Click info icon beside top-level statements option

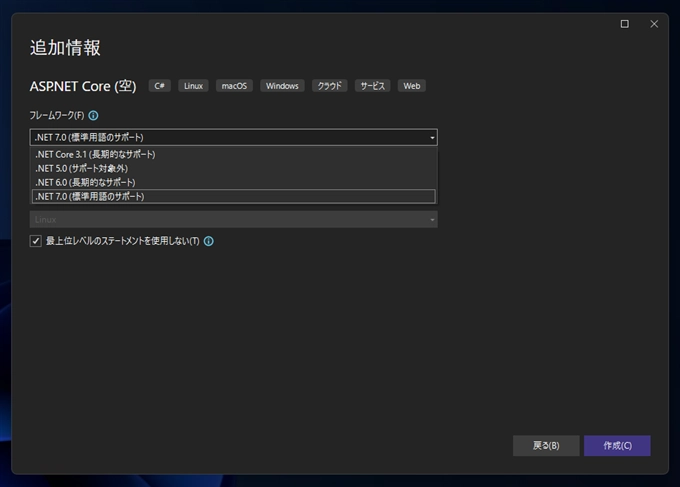[x=209, y=241]
